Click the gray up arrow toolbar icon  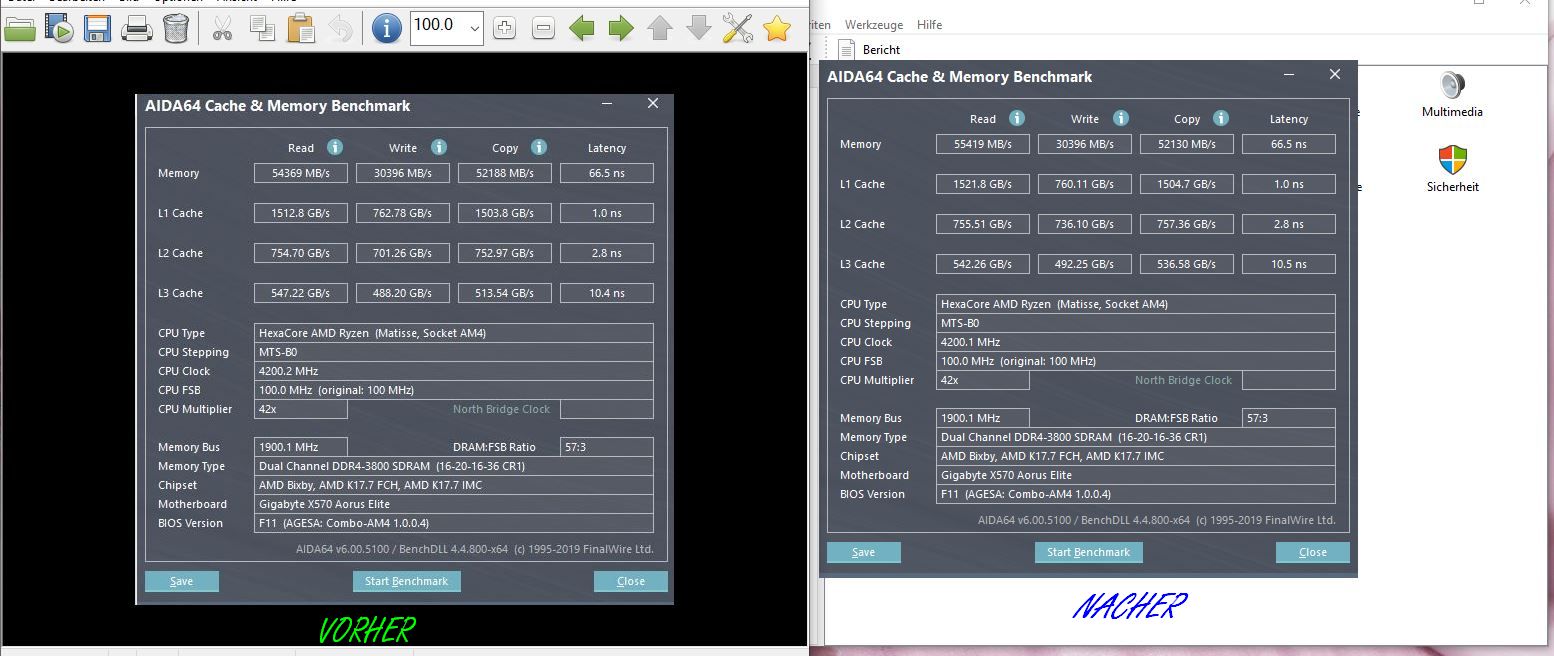pyautogui.click(x=660, y=28)
